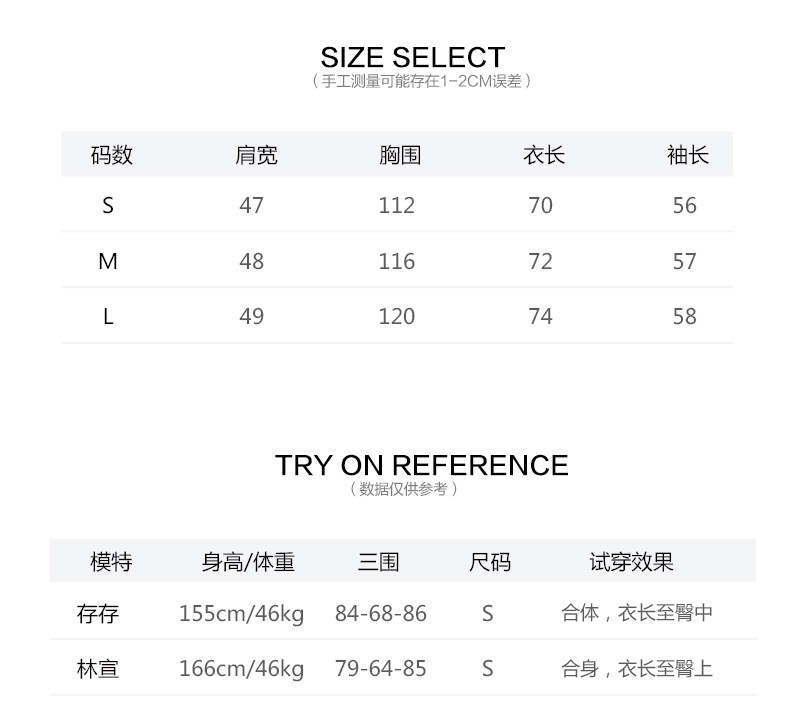
Task: Select the model name 林宣
Action: 98,668
